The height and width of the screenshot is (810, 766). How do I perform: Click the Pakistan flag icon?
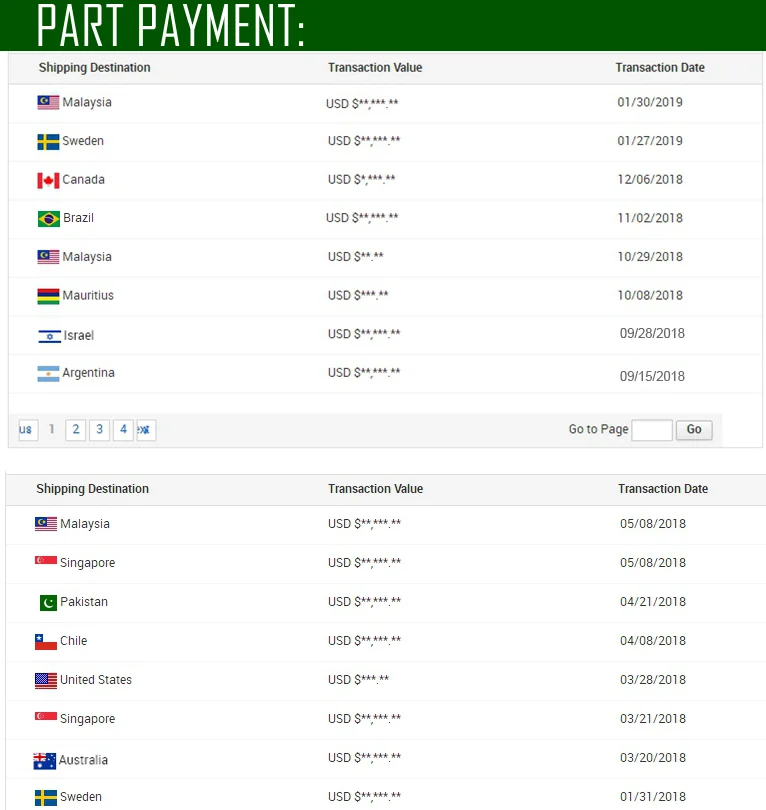pos(47,602)
